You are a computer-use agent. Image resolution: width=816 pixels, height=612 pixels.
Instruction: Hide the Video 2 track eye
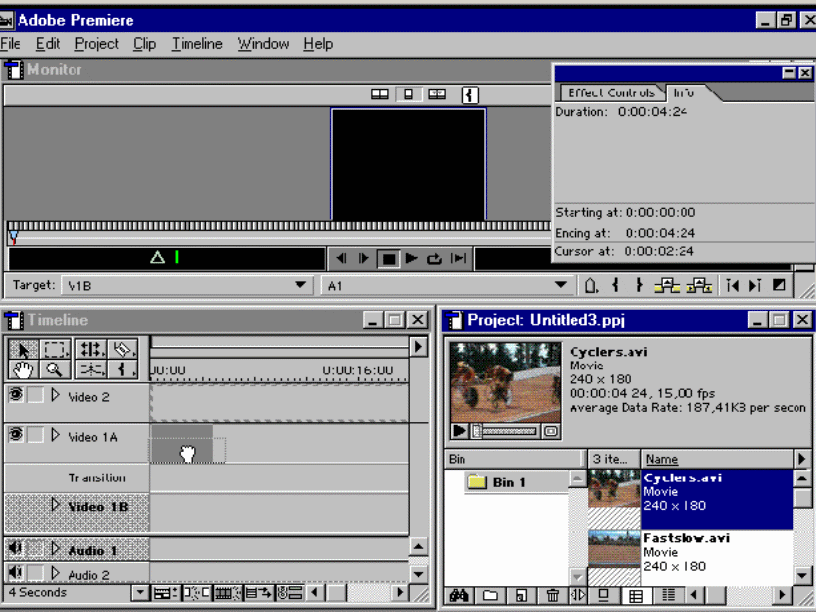(x=16, y=395)
